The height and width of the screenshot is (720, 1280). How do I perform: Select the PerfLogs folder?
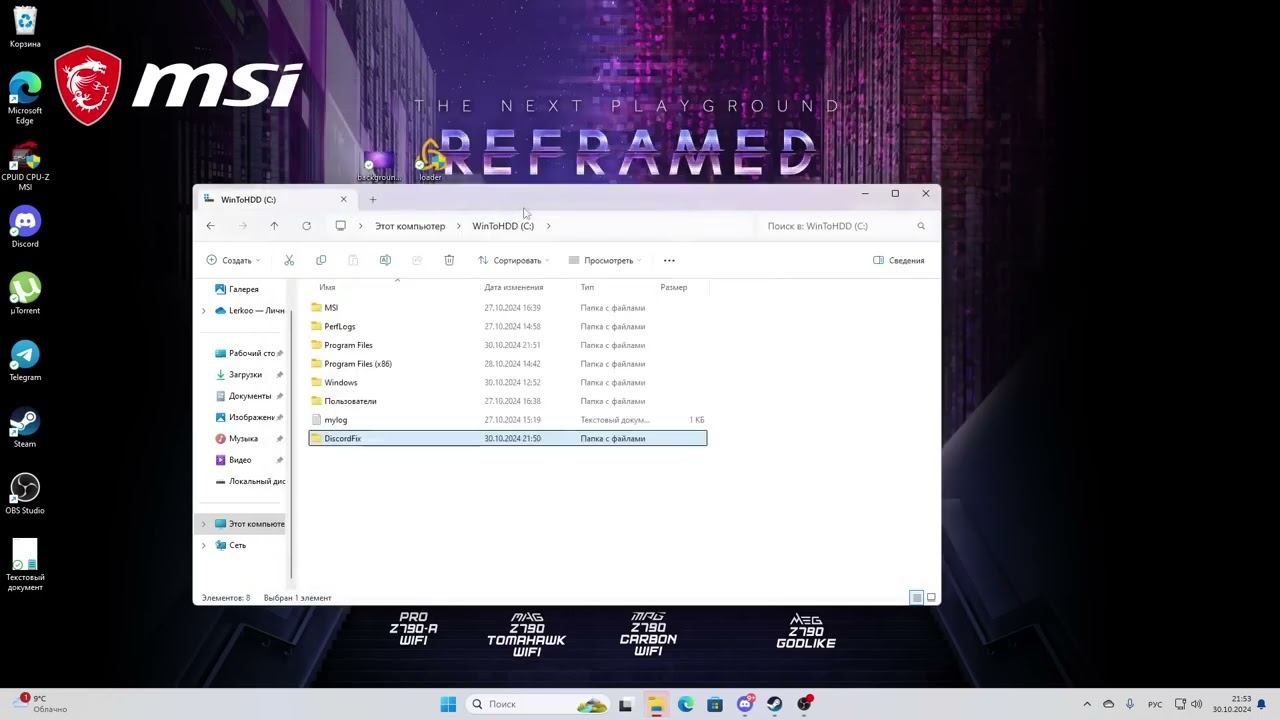tap(508, 326)
